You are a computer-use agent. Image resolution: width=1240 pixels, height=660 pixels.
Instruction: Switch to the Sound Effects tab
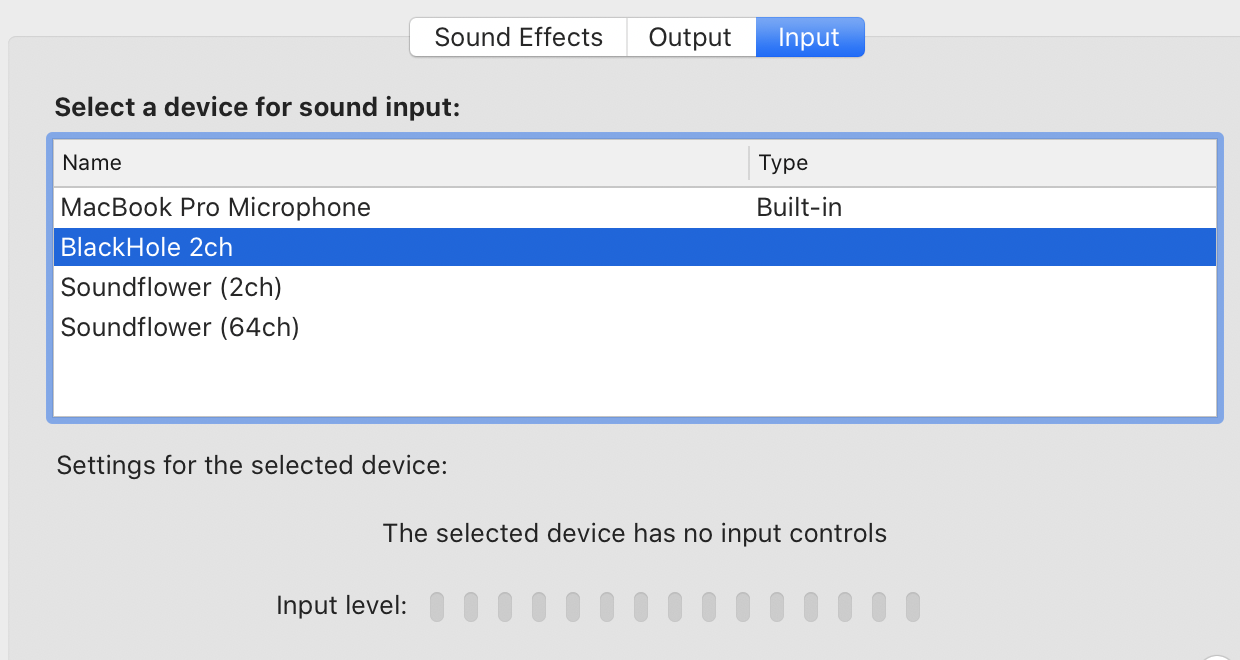tap(518, 38)
